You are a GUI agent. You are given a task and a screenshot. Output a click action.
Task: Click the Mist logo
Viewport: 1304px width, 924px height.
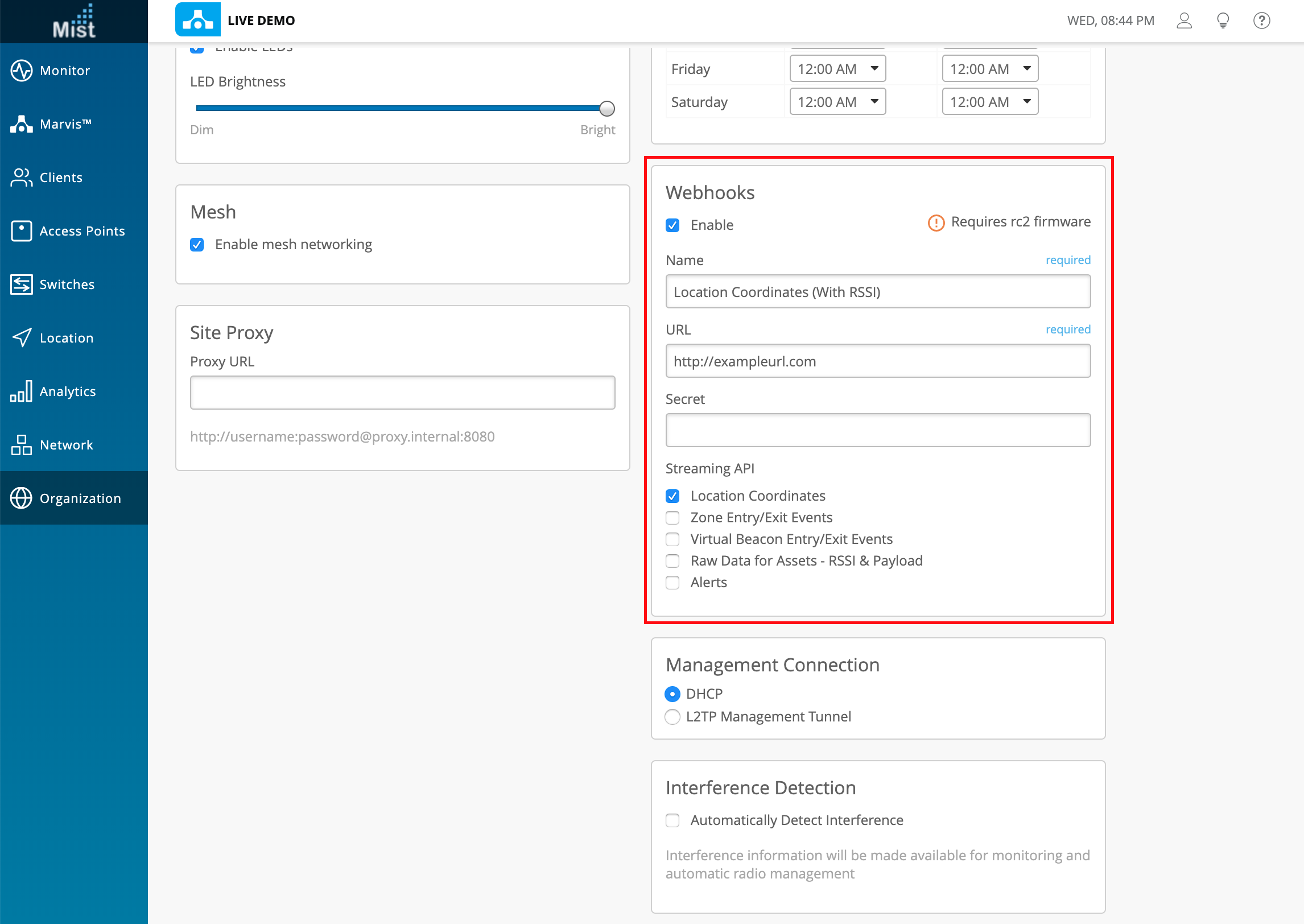(74, 22)
